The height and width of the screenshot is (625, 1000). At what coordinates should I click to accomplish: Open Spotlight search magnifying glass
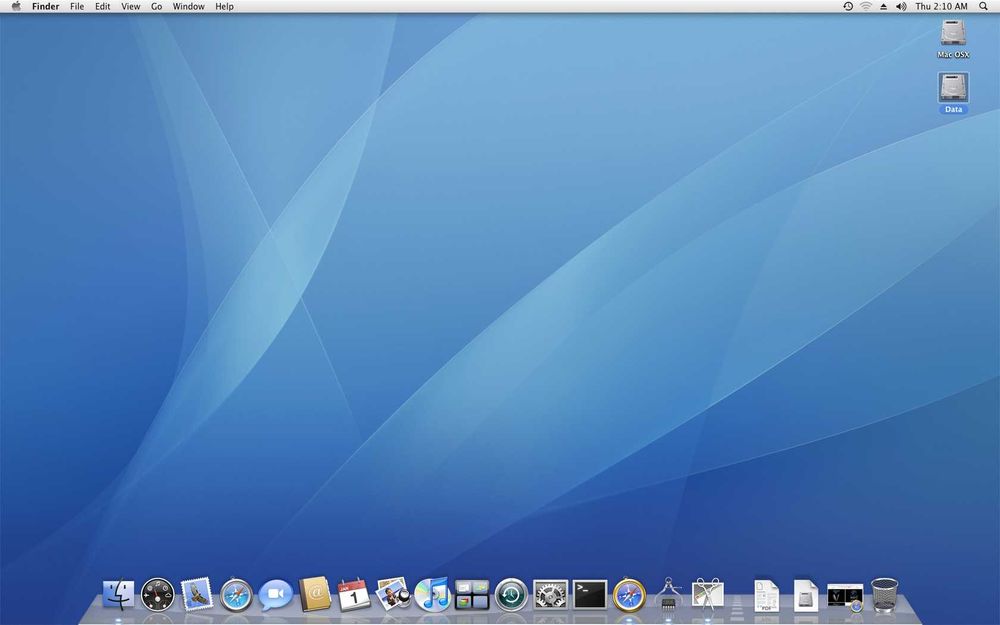click(x=983, y=6)
